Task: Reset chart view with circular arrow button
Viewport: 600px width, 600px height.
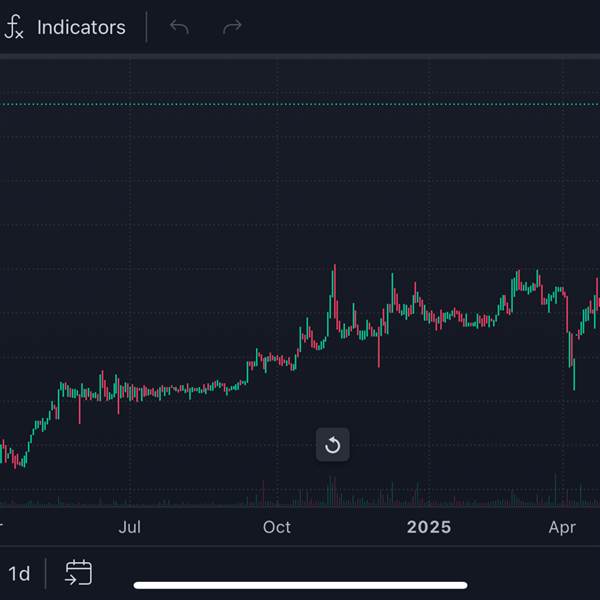Action: pyautogui.click(x=333, y=445)
